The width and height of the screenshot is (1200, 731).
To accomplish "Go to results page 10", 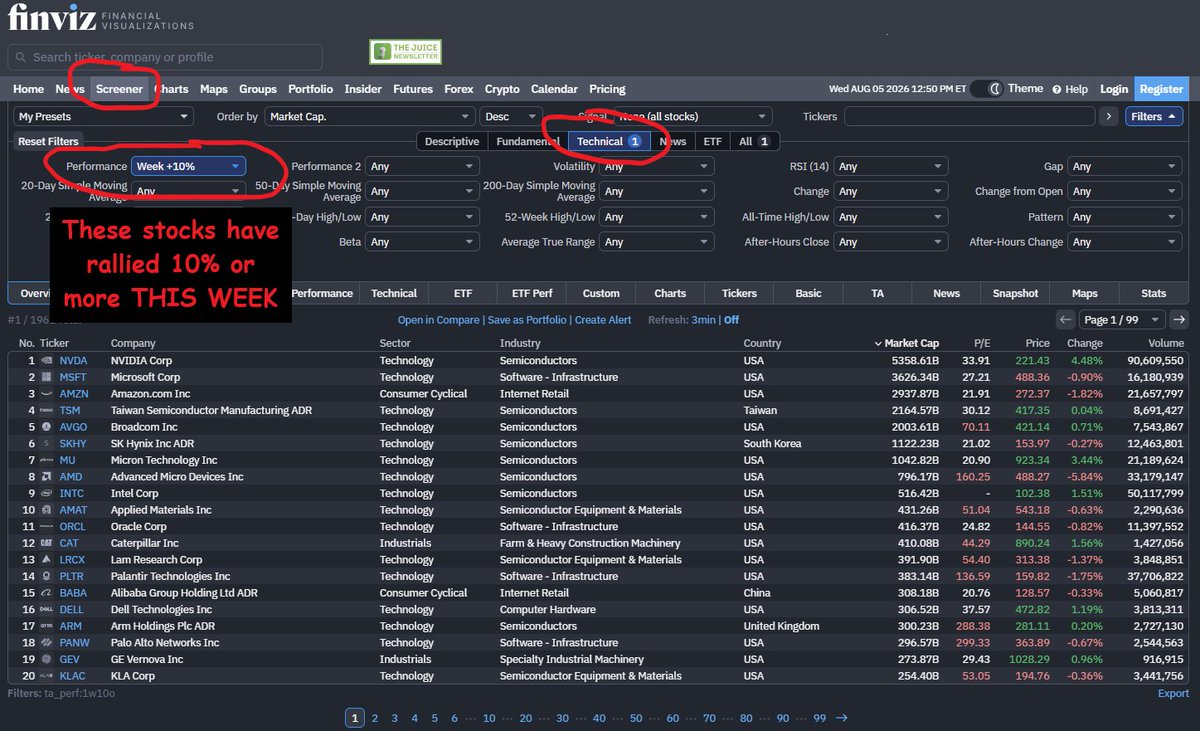I will click(489, 718).
